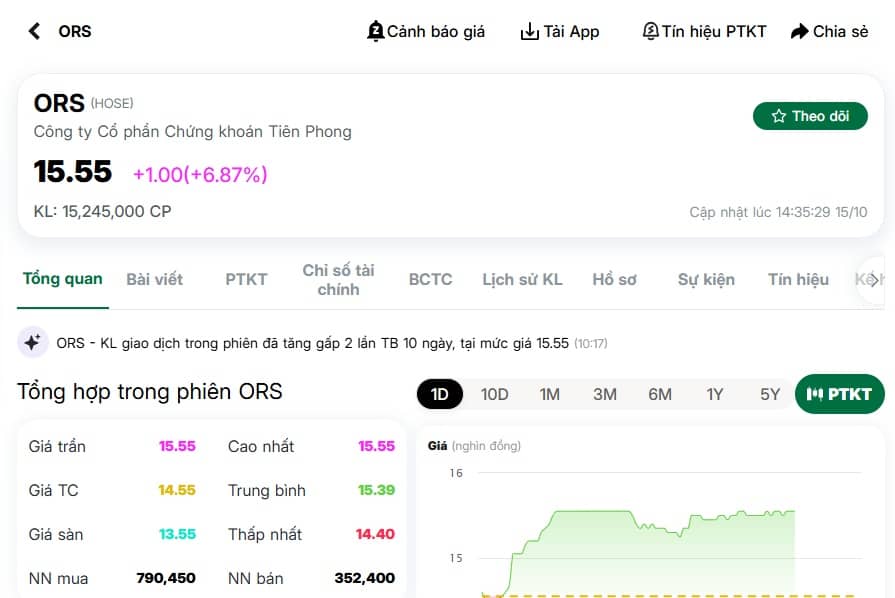
Task: Click volume KL: 15,245,000 CP
Action: pos(102,212)
